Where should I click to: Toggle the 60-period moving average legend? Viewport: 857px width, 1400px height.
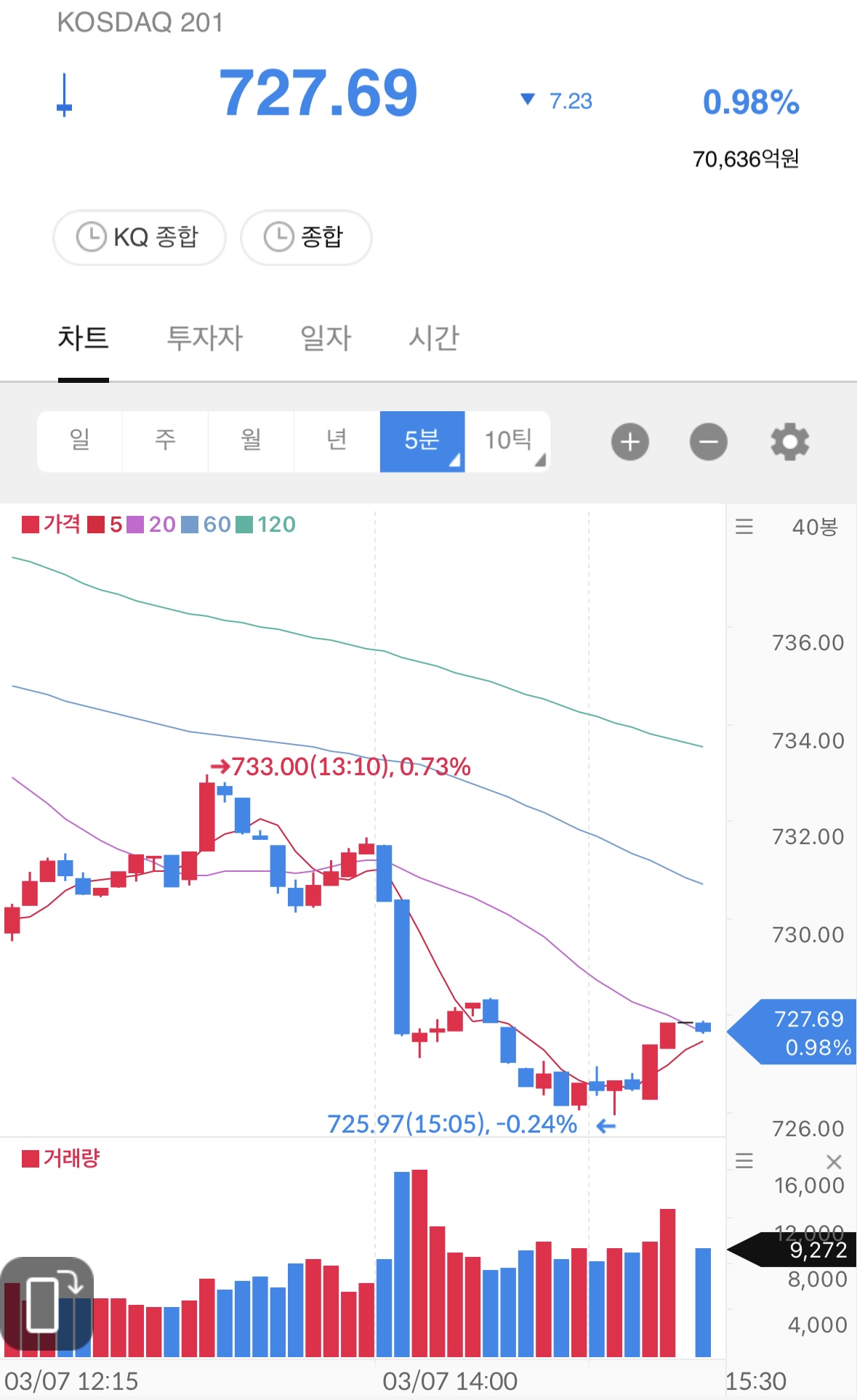click(206, 525)
